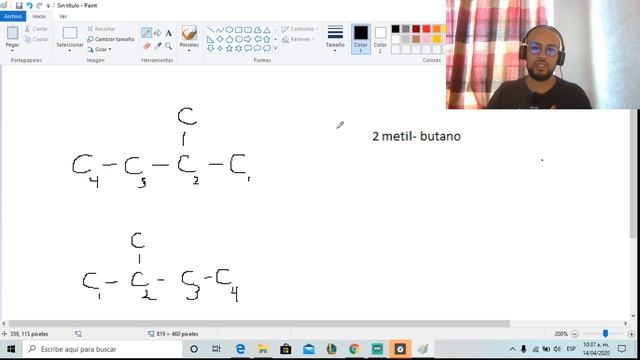Open Microsoft Edge from taskbar
This screenshot has width=640, height=360.
240,349
